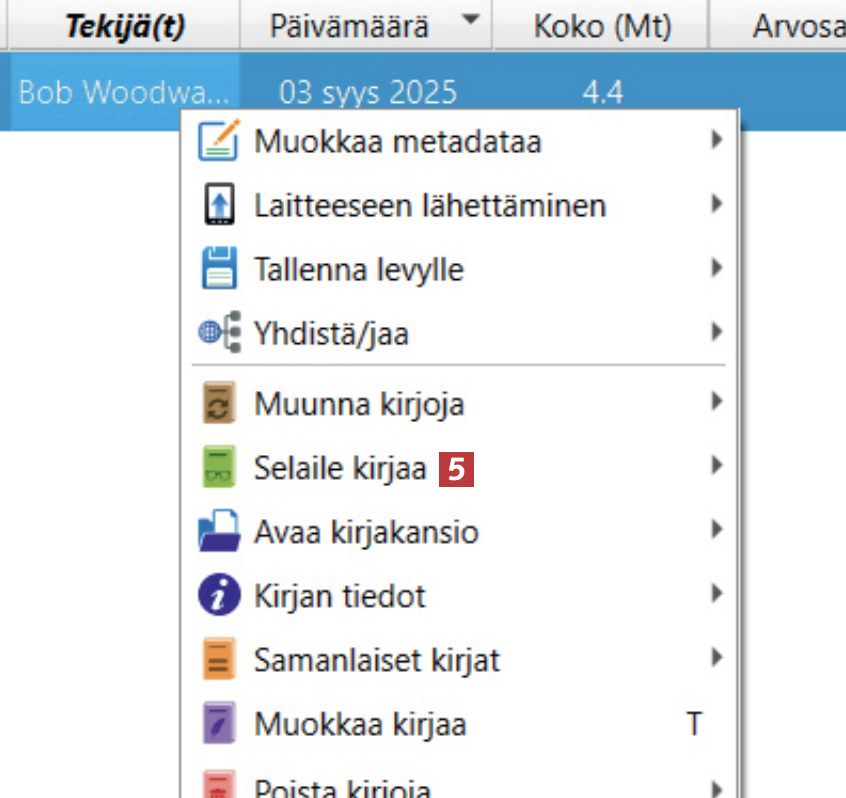The width and height of the screenshot is (846, 798).
Task: Click the 4.4 size cell
Action: pyautogui.click(x=603, y=92)
